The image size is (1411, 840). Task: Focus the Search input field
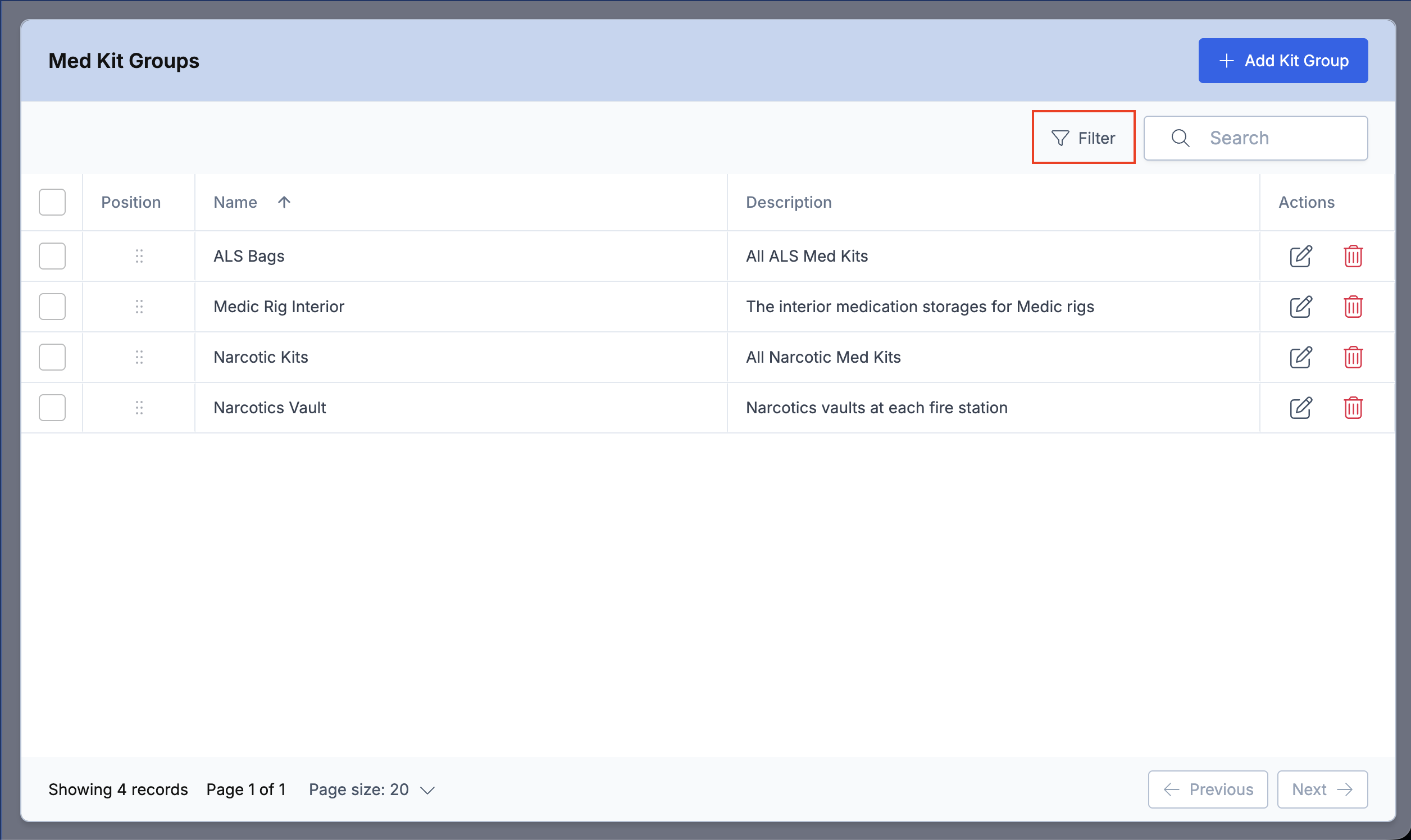pyautogui.click(x=1255, y=138)
